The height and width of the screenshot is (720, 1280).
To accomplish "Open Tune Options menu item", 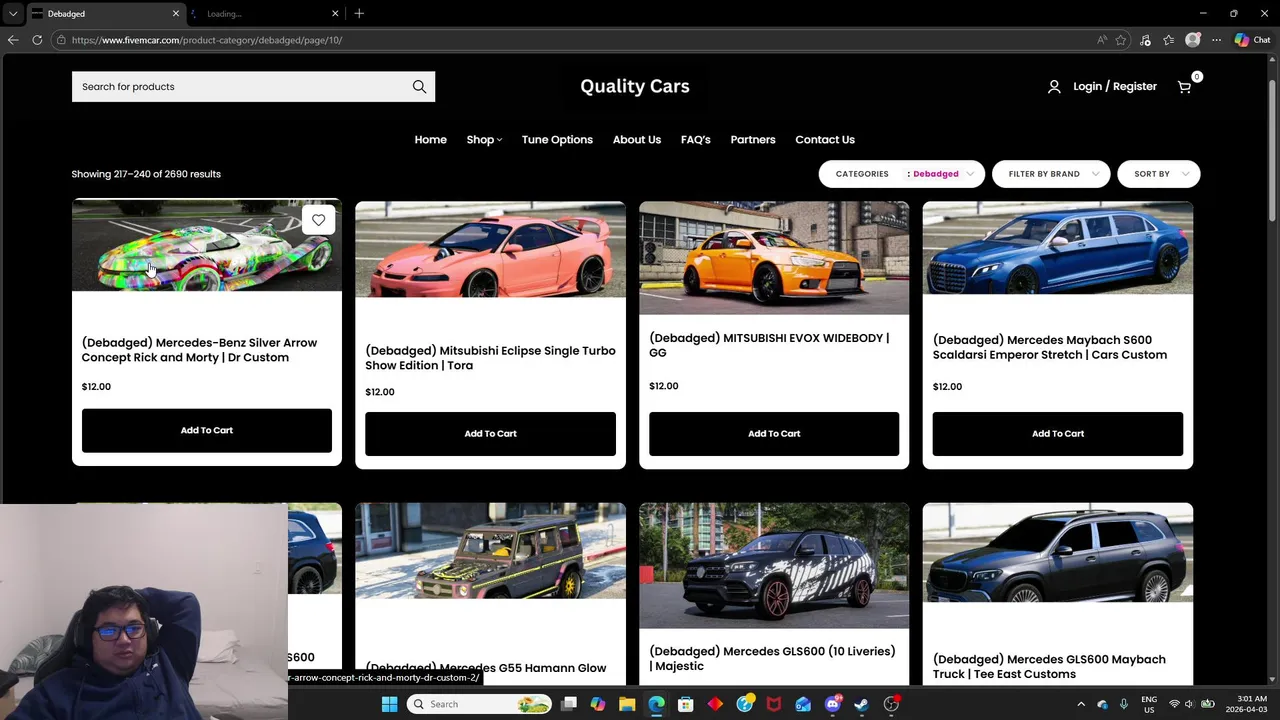I will (557, 140).
